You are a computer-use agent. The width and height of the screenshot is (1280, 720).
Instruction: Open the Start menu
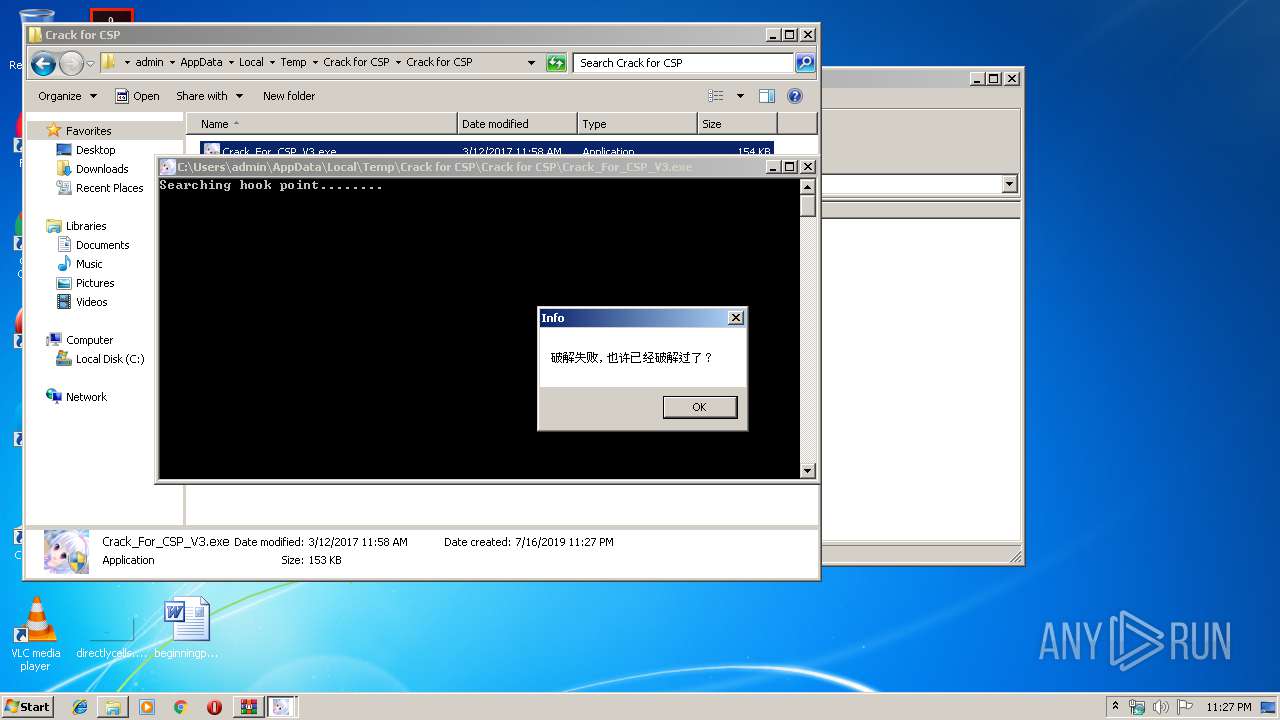(28, 706)
